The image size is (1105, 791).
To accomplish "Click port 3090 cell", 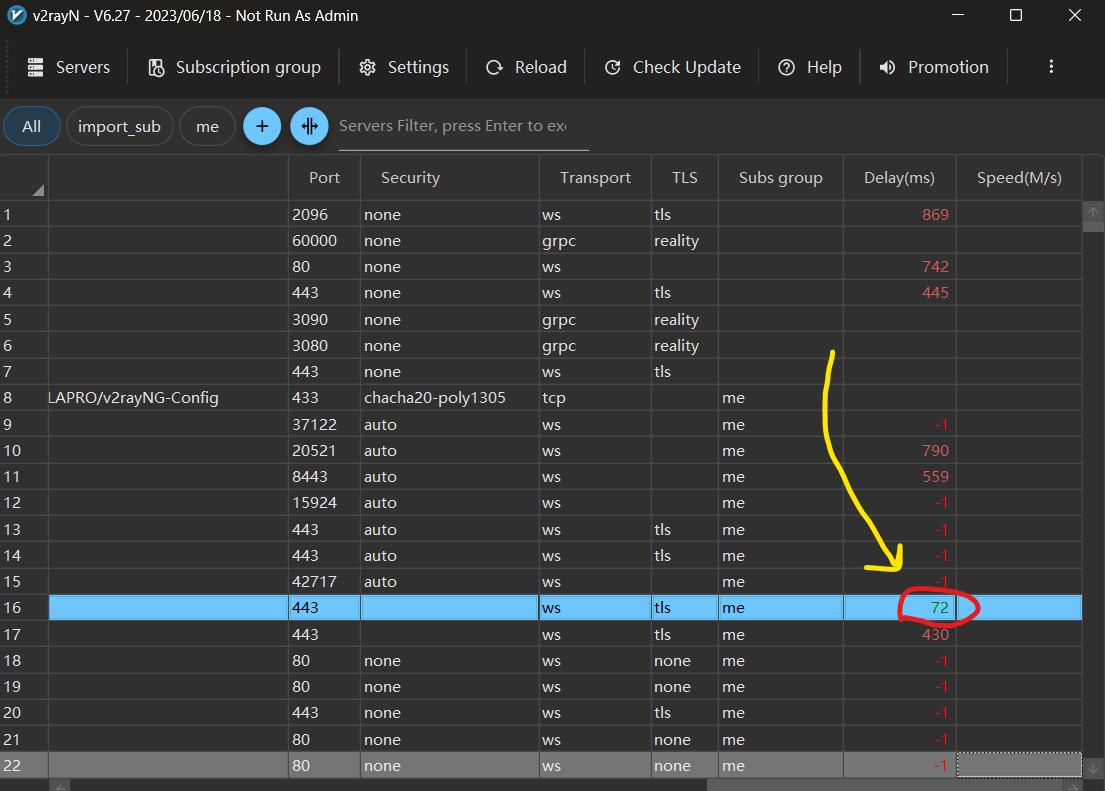I will coord(324,319).
